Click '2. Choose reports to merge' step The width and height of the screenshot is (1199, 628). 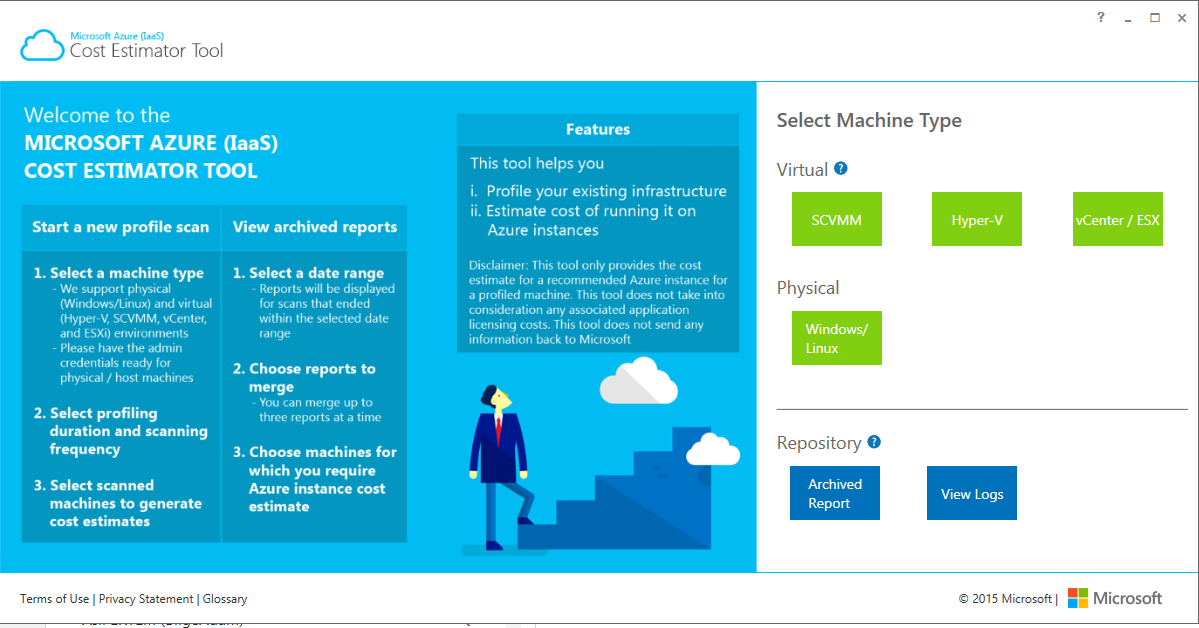304,377
